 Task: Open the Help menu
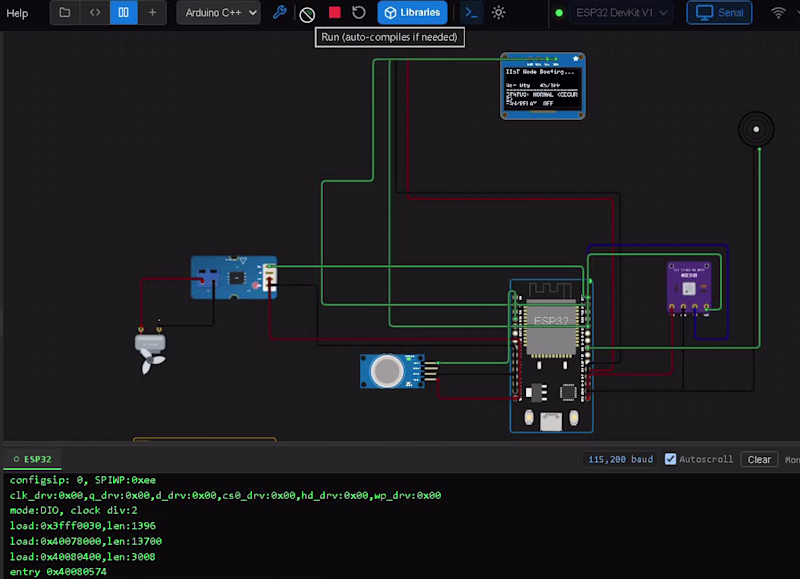pos(17,13)
